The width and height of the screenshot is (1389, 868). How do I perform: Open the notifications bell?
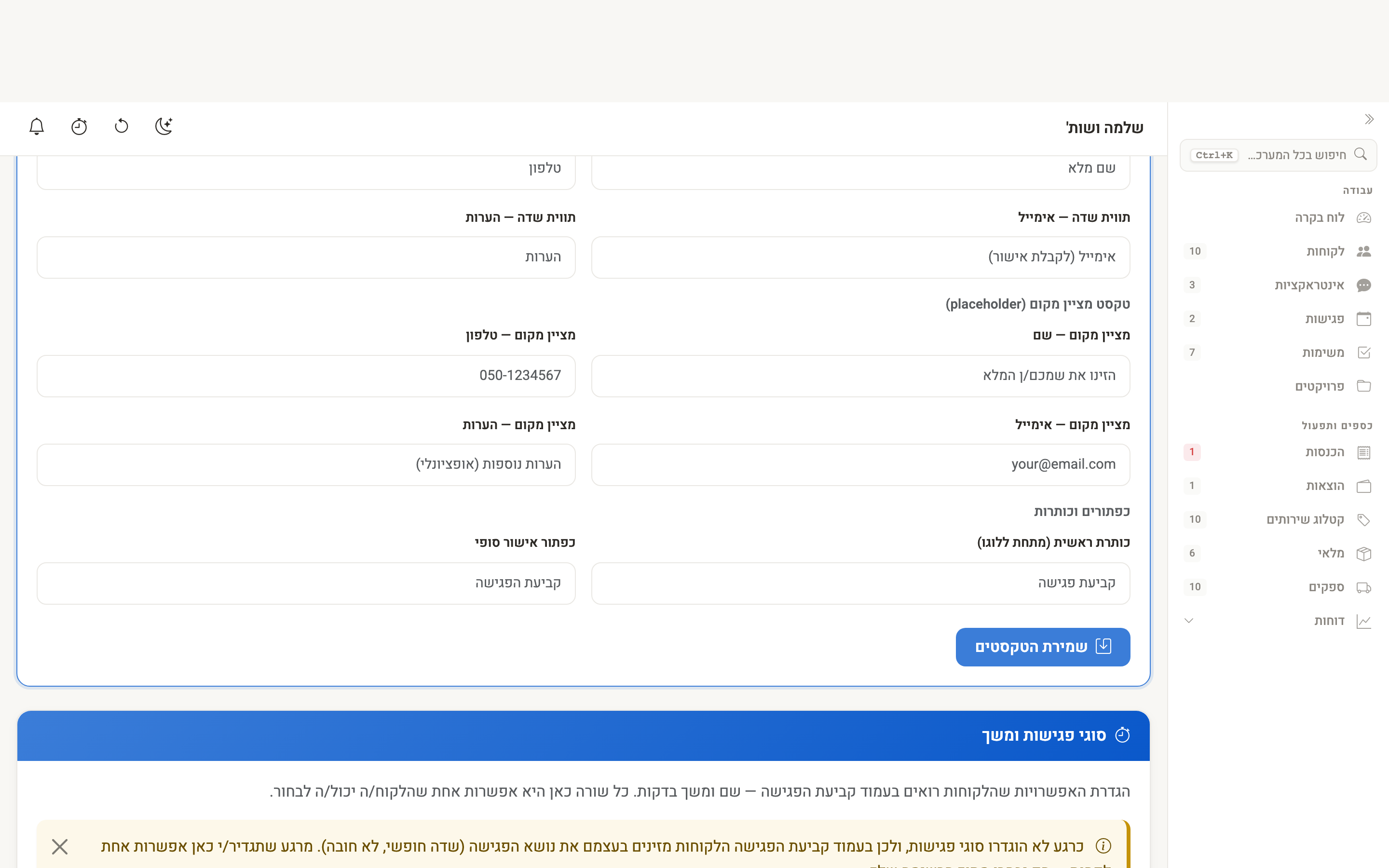click(x=37, y=126)
